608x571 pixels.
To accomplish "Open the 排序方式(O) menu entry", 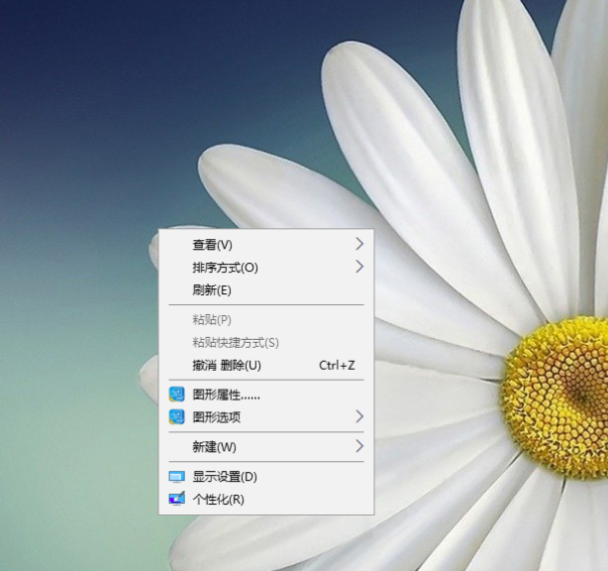I will [x=266, y=267].
